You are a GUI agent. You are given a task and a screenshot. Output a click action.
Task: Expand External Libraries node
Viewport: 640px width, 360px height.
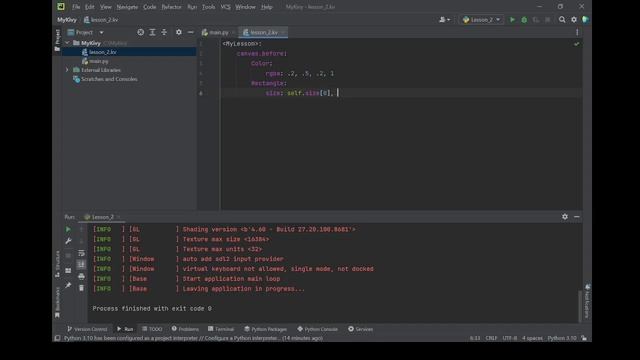click(67, 70)
